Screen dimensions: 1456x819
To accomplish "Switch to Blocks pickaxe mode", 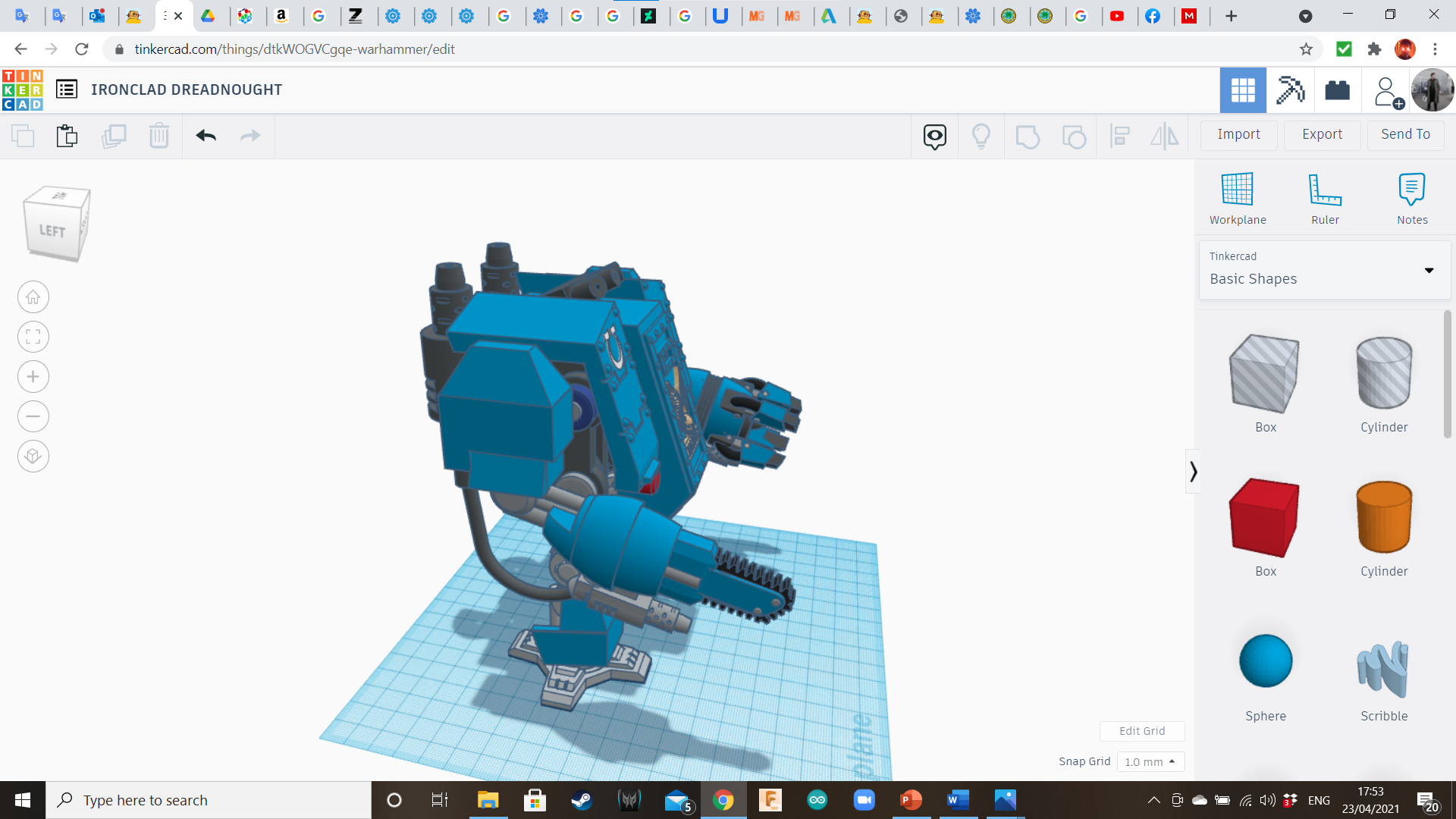I will point(1290,90).
